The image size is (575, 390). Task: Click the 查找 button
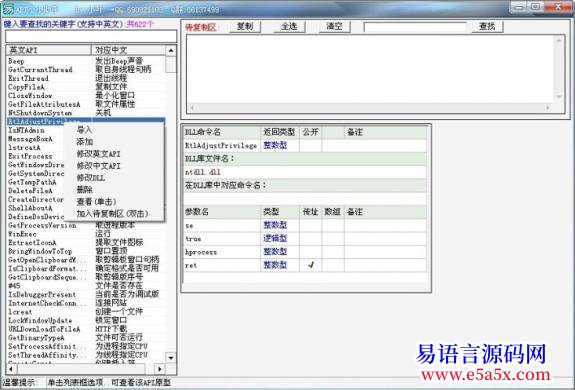click(487, 26)
